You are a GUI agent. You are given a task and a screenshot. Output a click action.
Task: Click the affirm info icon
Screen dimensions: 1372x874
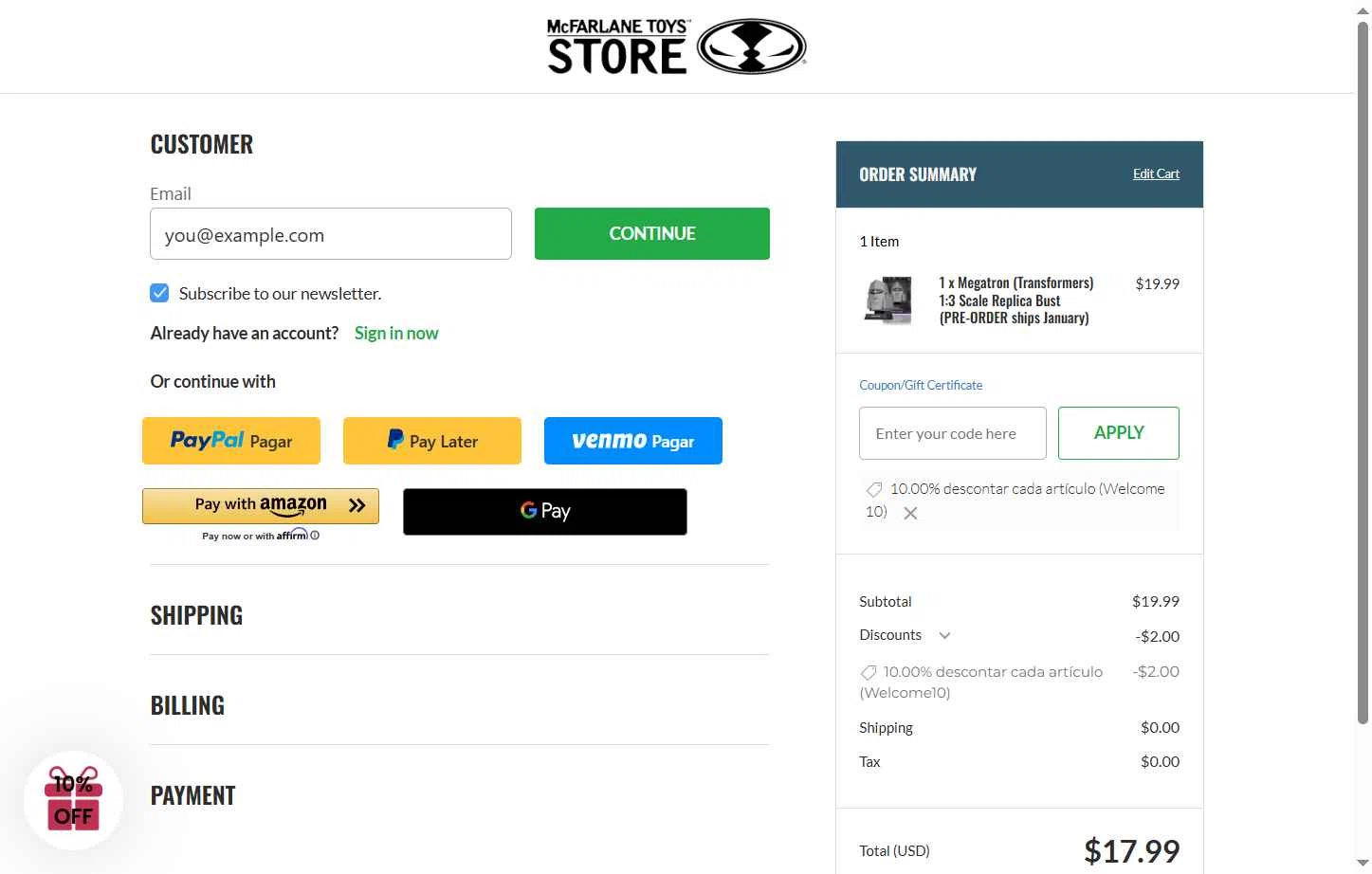[x=315, y=536]
